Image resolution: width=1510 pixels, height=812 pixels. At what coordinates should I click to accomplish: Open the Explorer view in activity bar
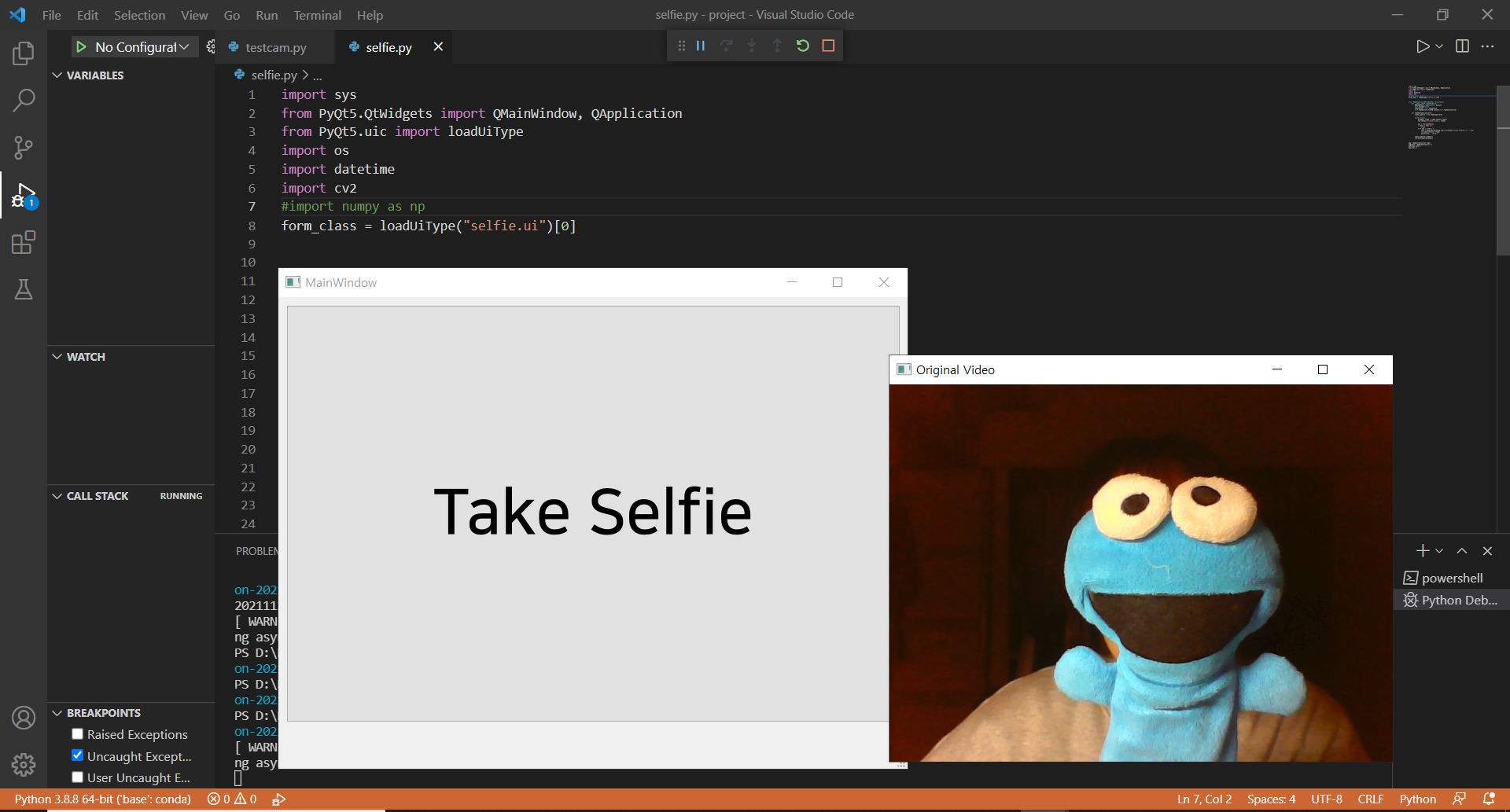click(x=24, y=53)
